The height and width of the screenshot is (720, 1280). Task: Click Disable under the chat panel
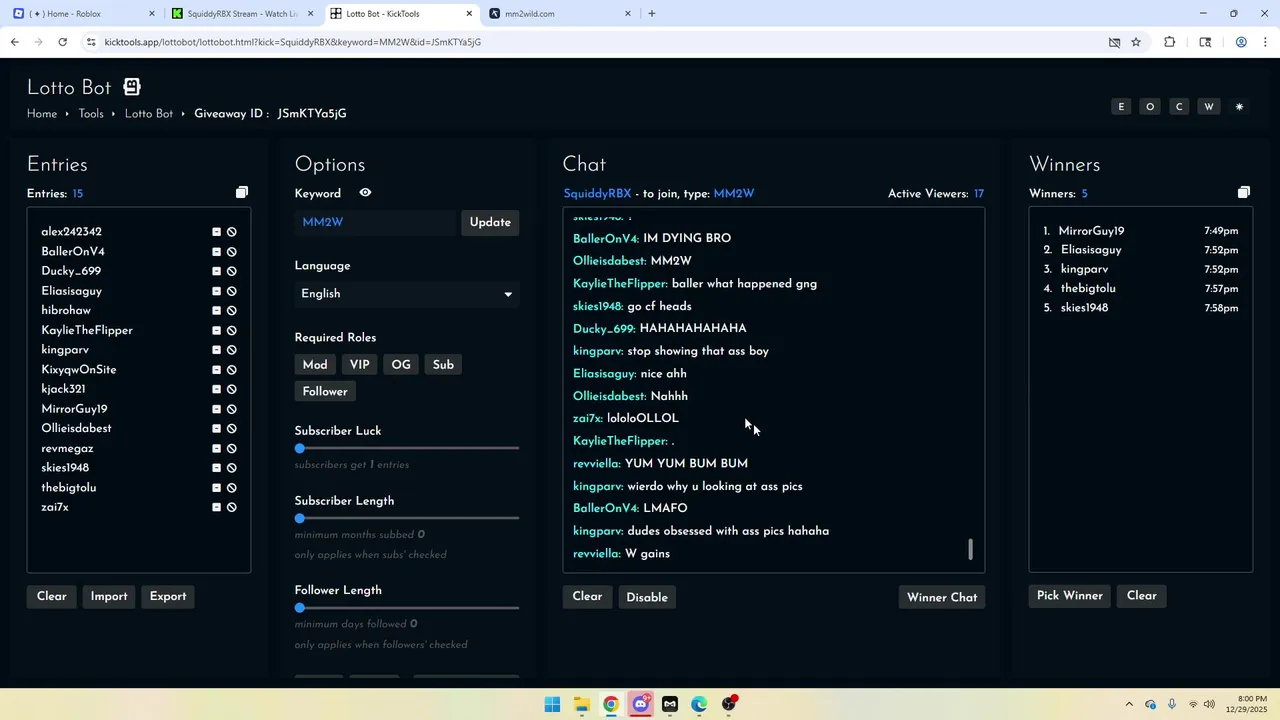[x=647, y=597]
